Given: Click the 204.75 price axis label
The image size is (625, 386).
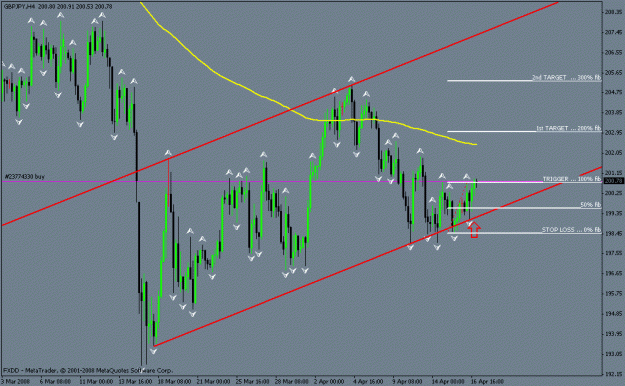Looking at the screenshot, I should point(613,93).
